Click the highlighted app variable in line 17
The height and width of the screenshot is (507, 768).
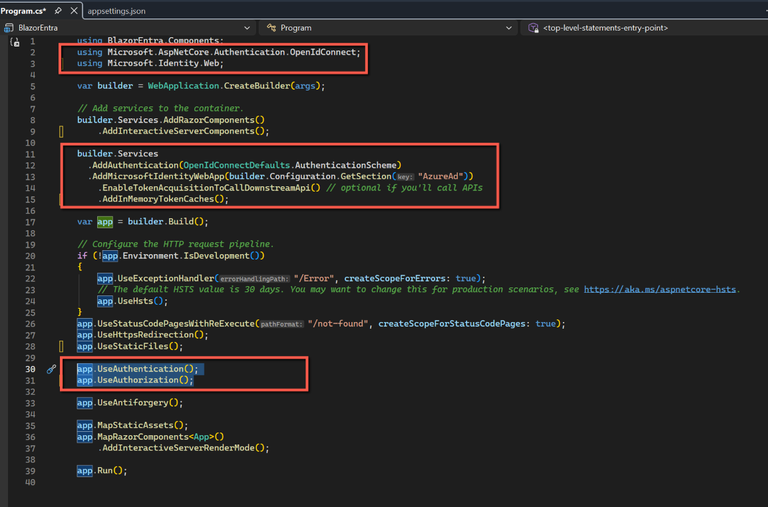pyautogui.click(x=104, y=221)
